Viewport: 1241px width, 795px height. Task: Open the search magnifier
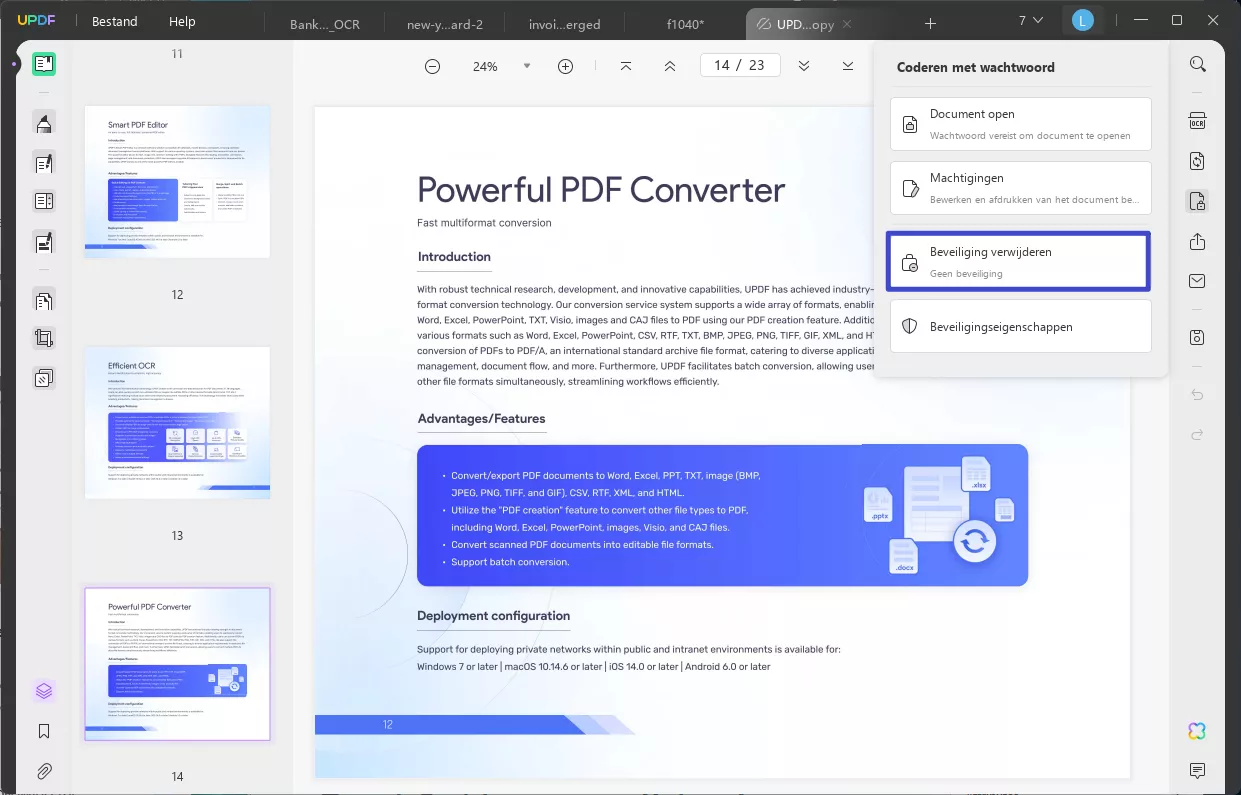[1197, 64]
